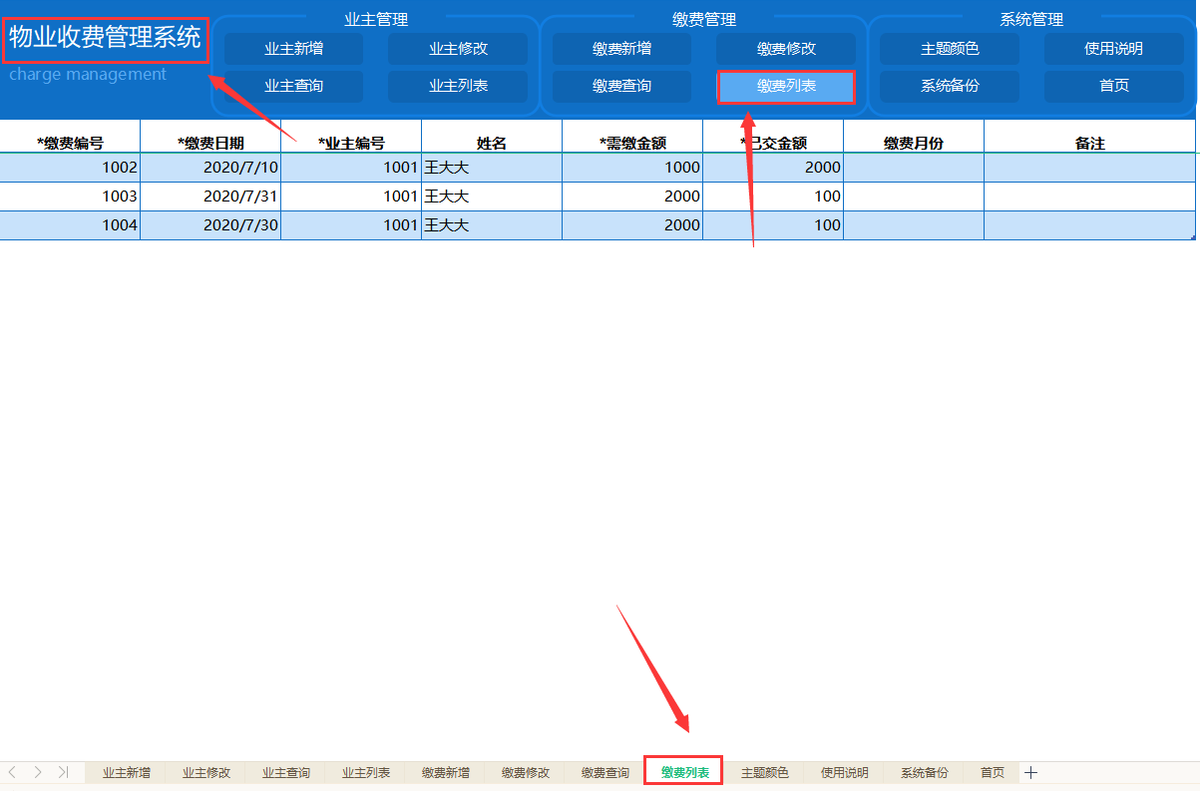Switch to the 首页 sheet tab
The height and width of the screenshot is (791, 1200).
pos(992,771)
